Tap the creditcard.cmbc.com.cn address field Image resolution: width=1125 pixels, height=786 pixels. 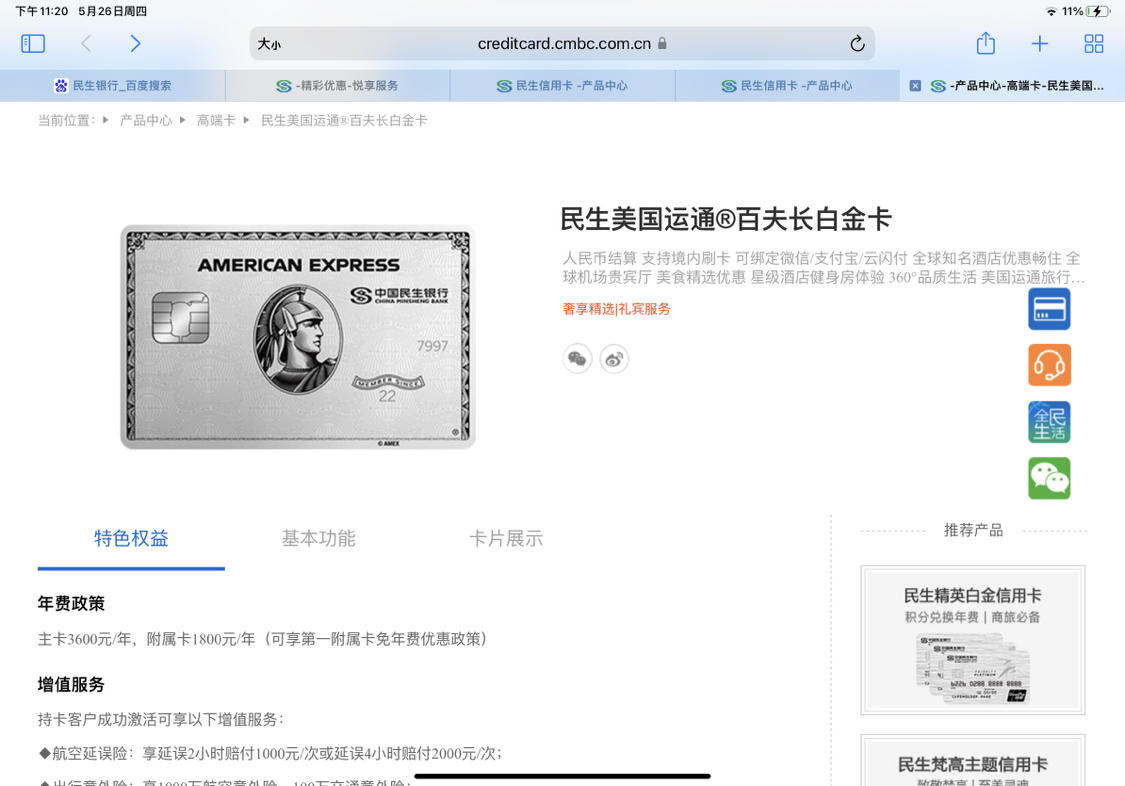(563, 44)
